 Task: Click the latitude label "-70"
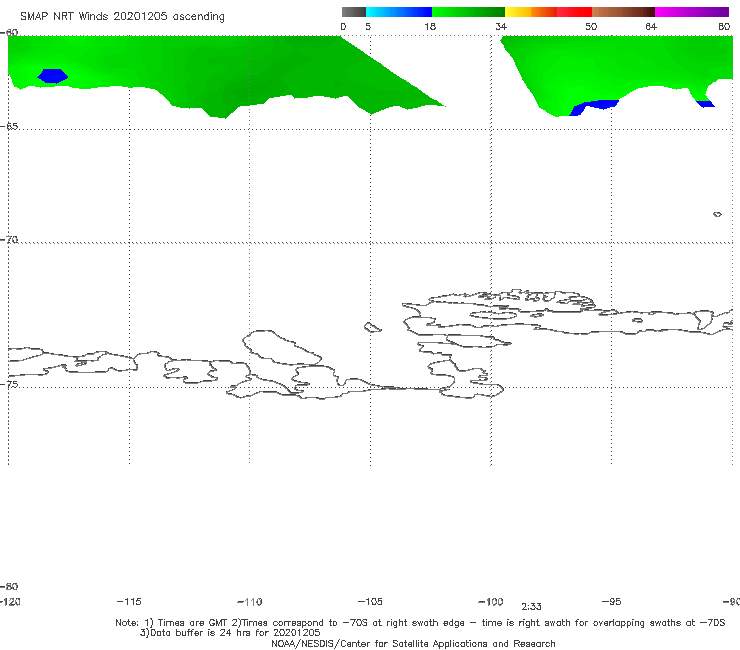9,240
